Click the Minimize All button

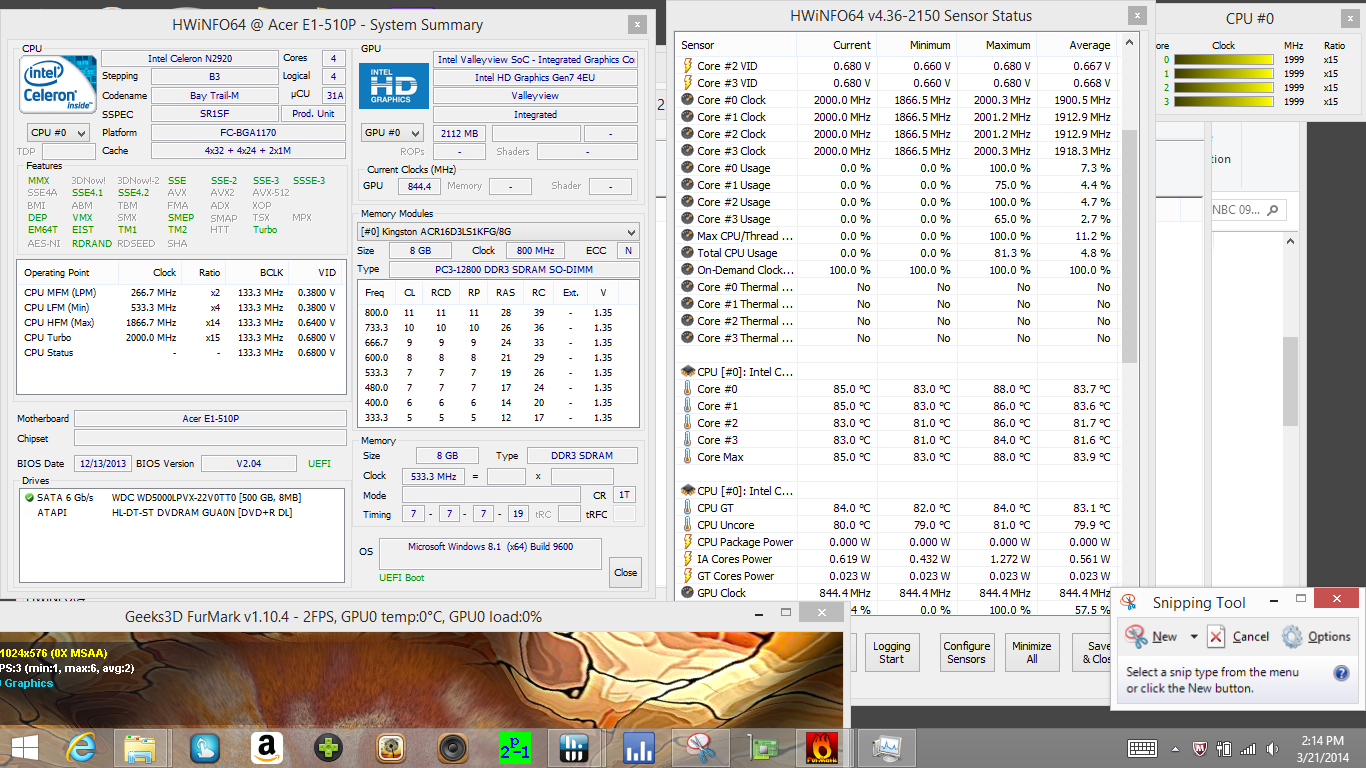(x=1032, y=652)
